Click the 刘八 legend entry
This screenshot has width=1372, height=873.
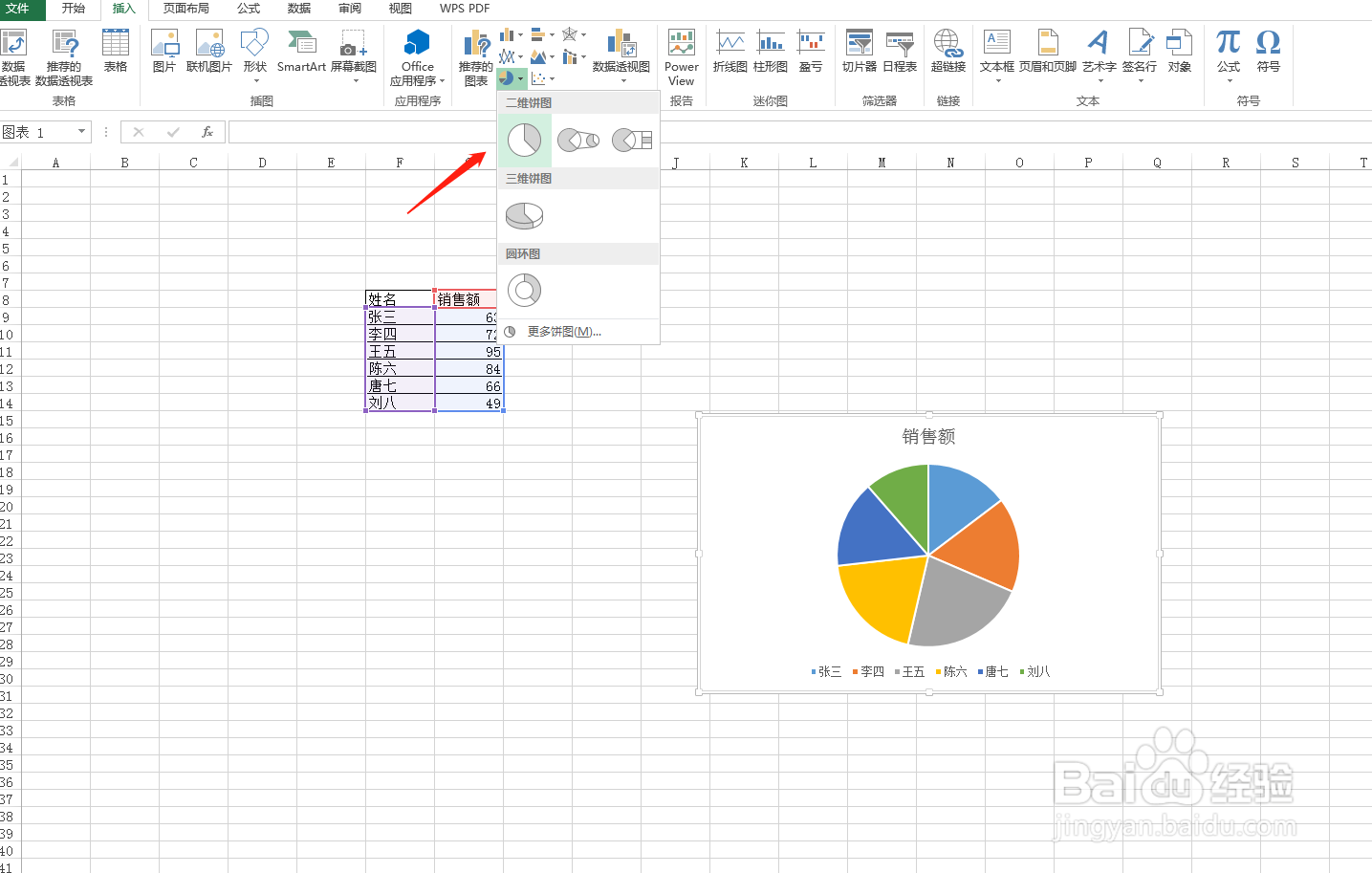coord(1035,672)
